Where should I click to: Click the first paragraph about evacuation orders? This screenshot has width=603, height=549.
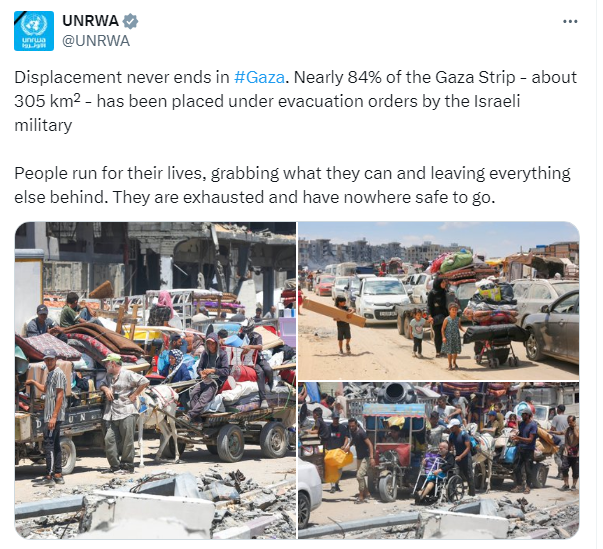coord(295,101)
